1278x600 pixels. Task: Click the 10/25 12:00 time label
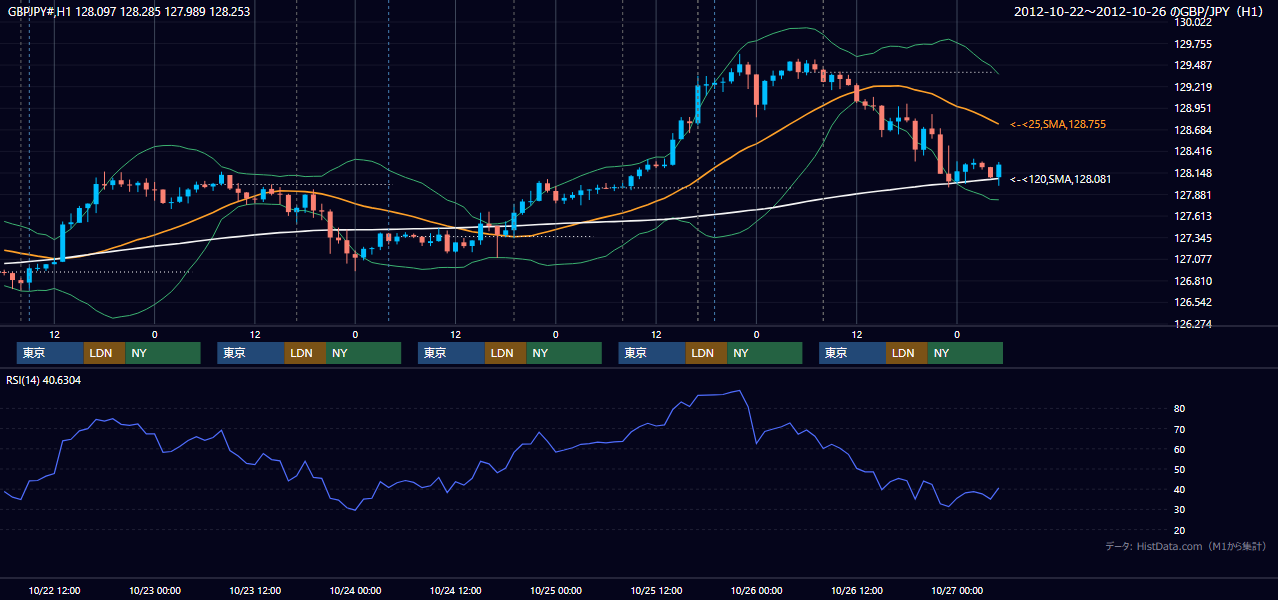(x=656, y=590)
